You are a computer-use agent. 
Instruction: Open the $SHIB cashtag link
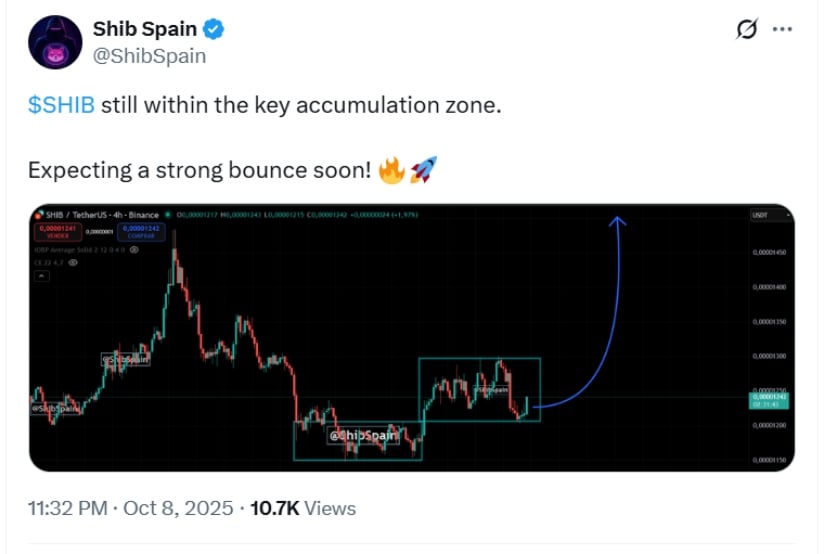(61, 106)
